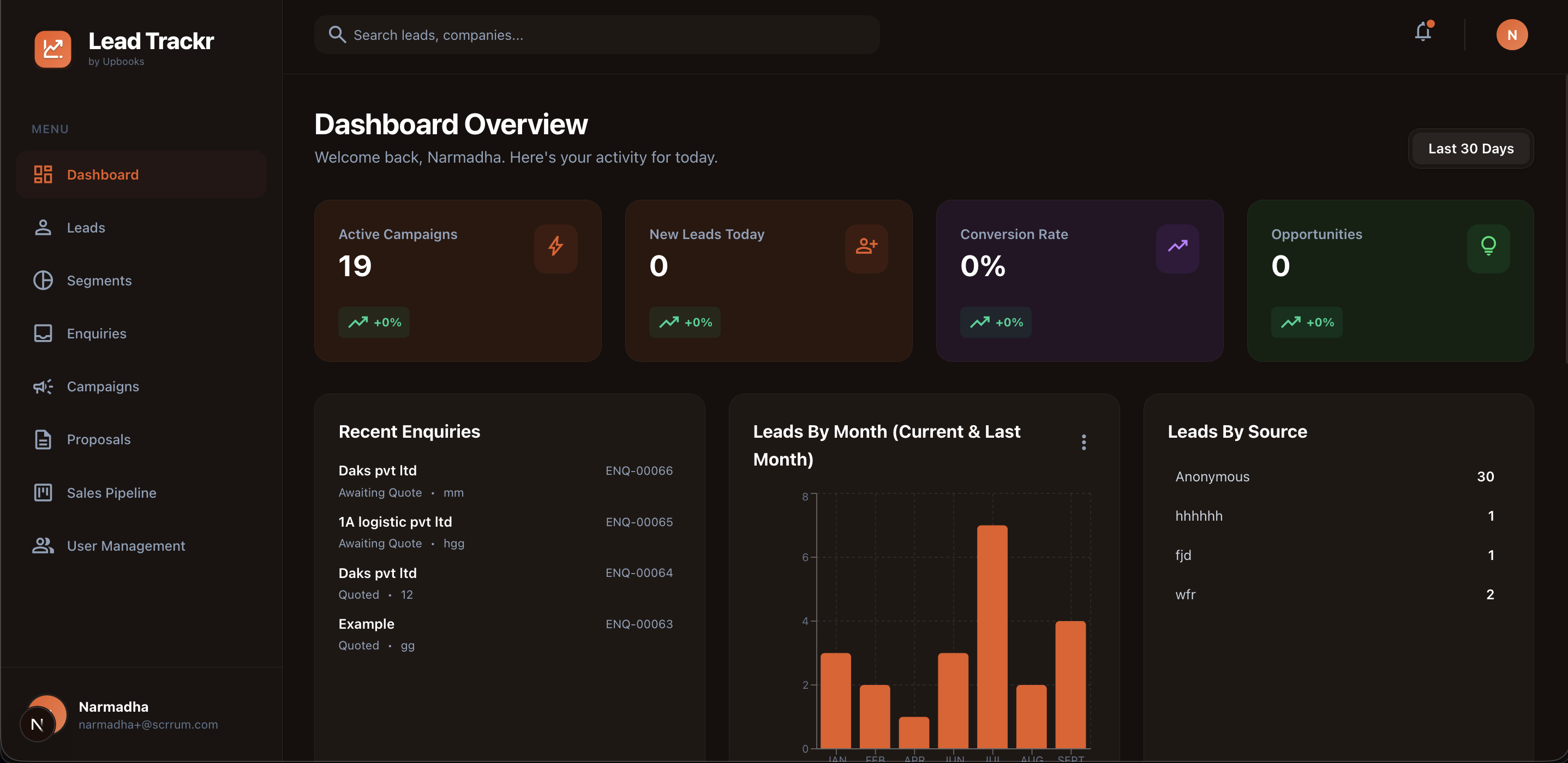This screenshot has height=763, width=1568.
Task: Click the search magnifier icon
Action: click(x=337, y=35)
